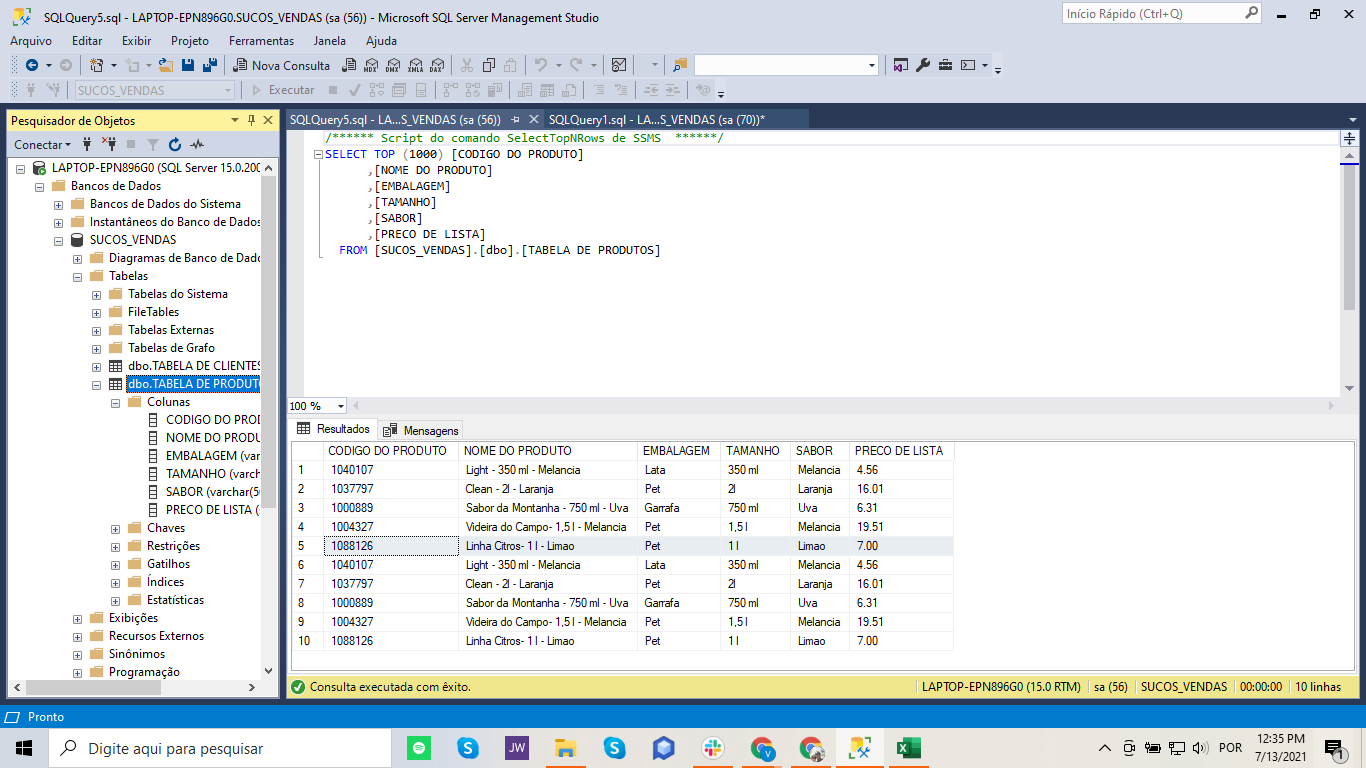
Task: Expand the Tabelas do Sistema node
Action: (97, 294)
